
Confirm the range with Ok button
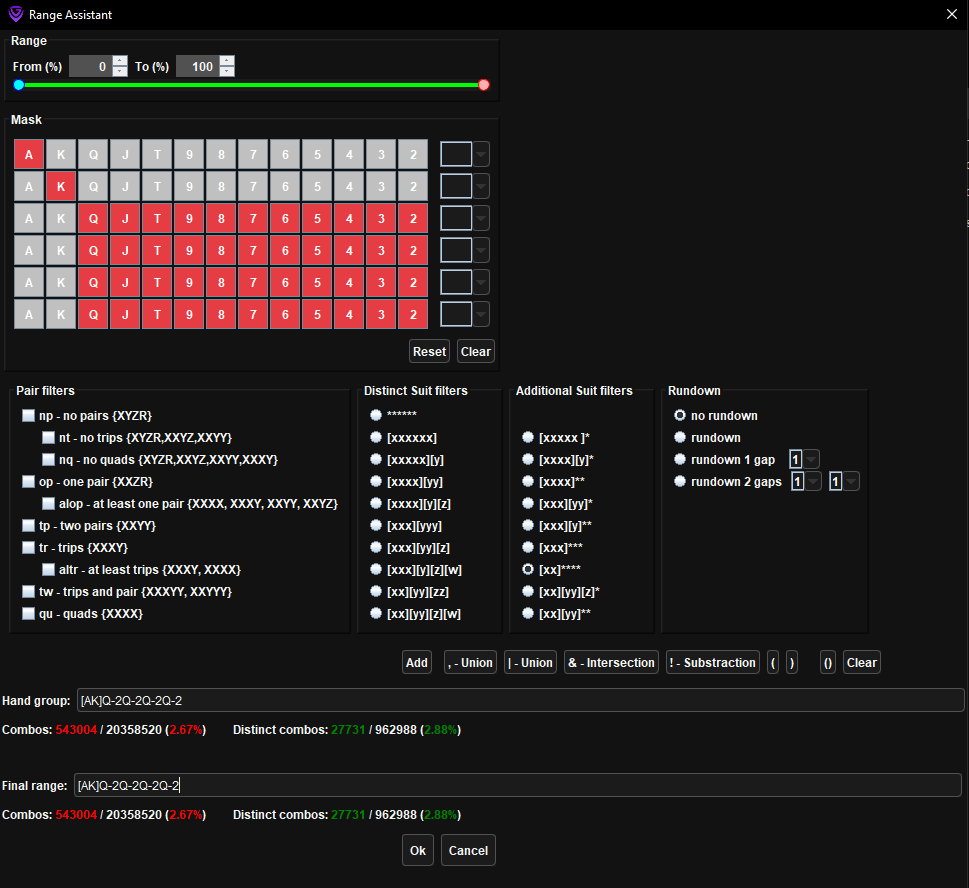coord(418,850)
